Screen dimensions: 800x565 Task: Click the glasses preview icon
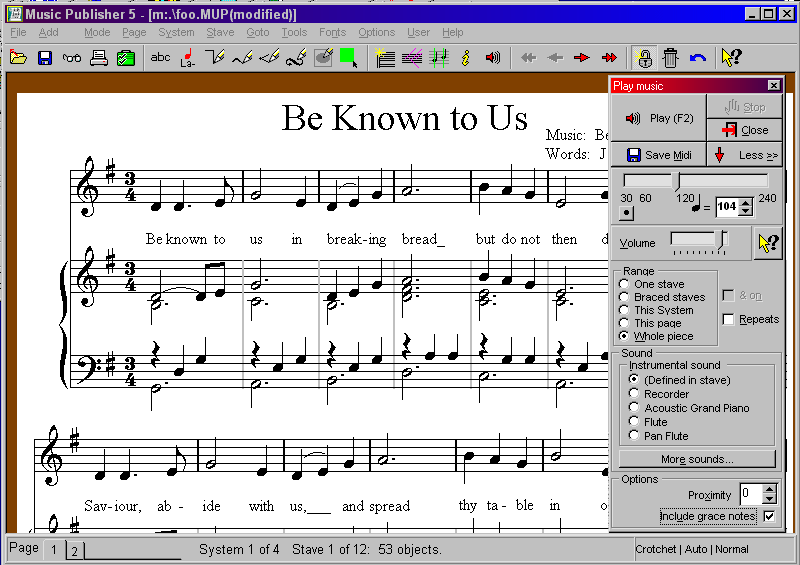pos(71,58)
